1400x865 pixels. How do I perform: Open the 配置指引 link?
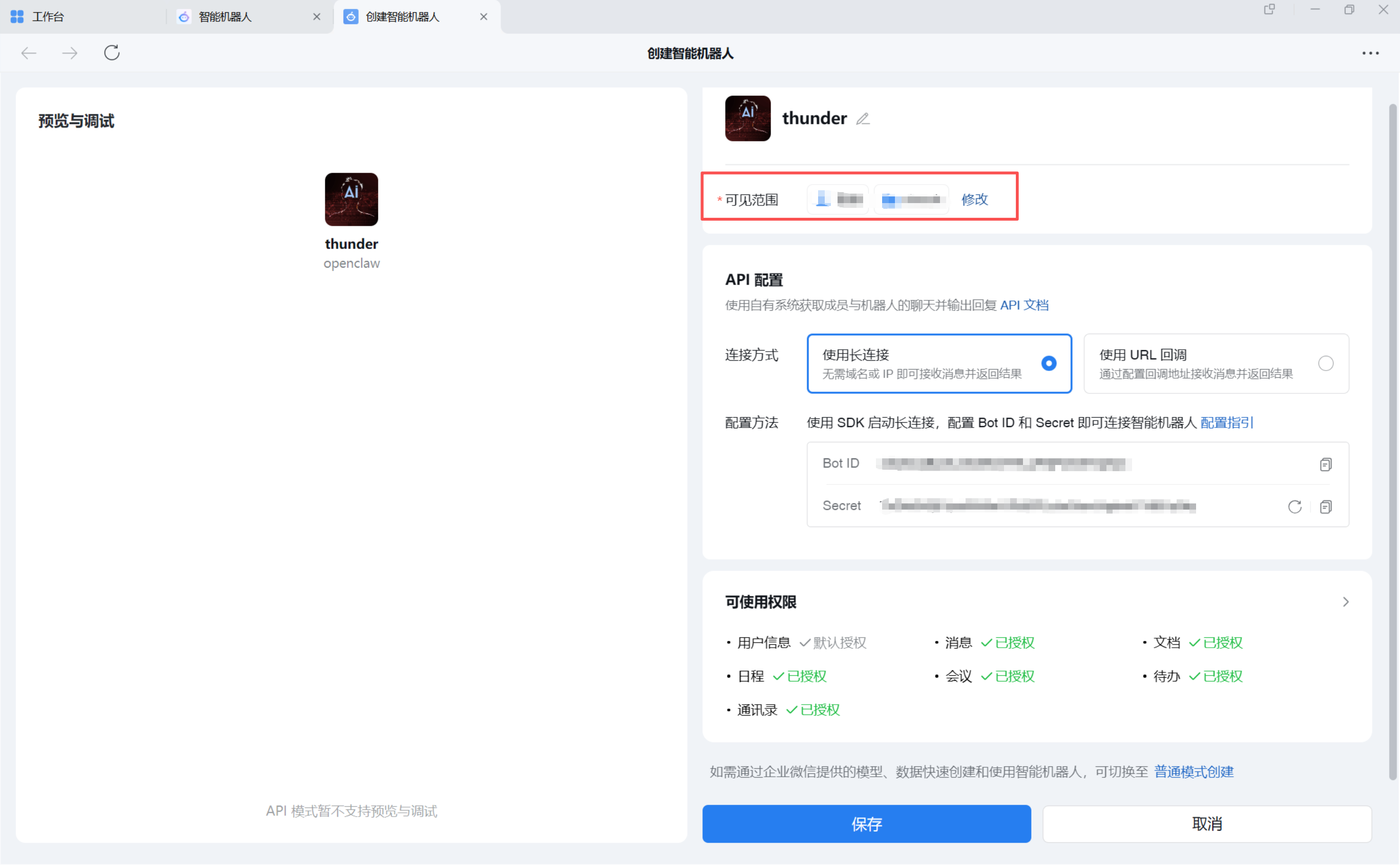(1227, 423)
